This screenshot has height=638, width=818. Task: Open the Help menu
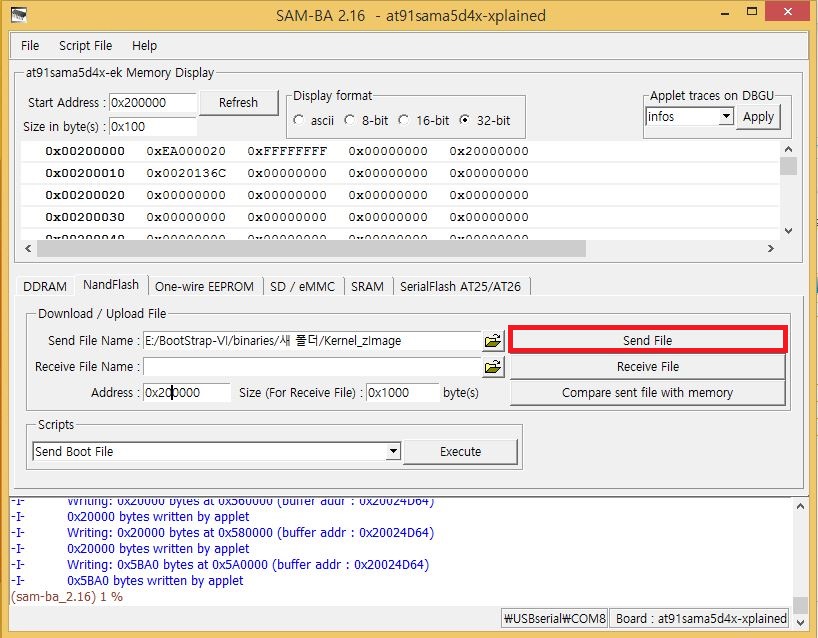[144, 45]
